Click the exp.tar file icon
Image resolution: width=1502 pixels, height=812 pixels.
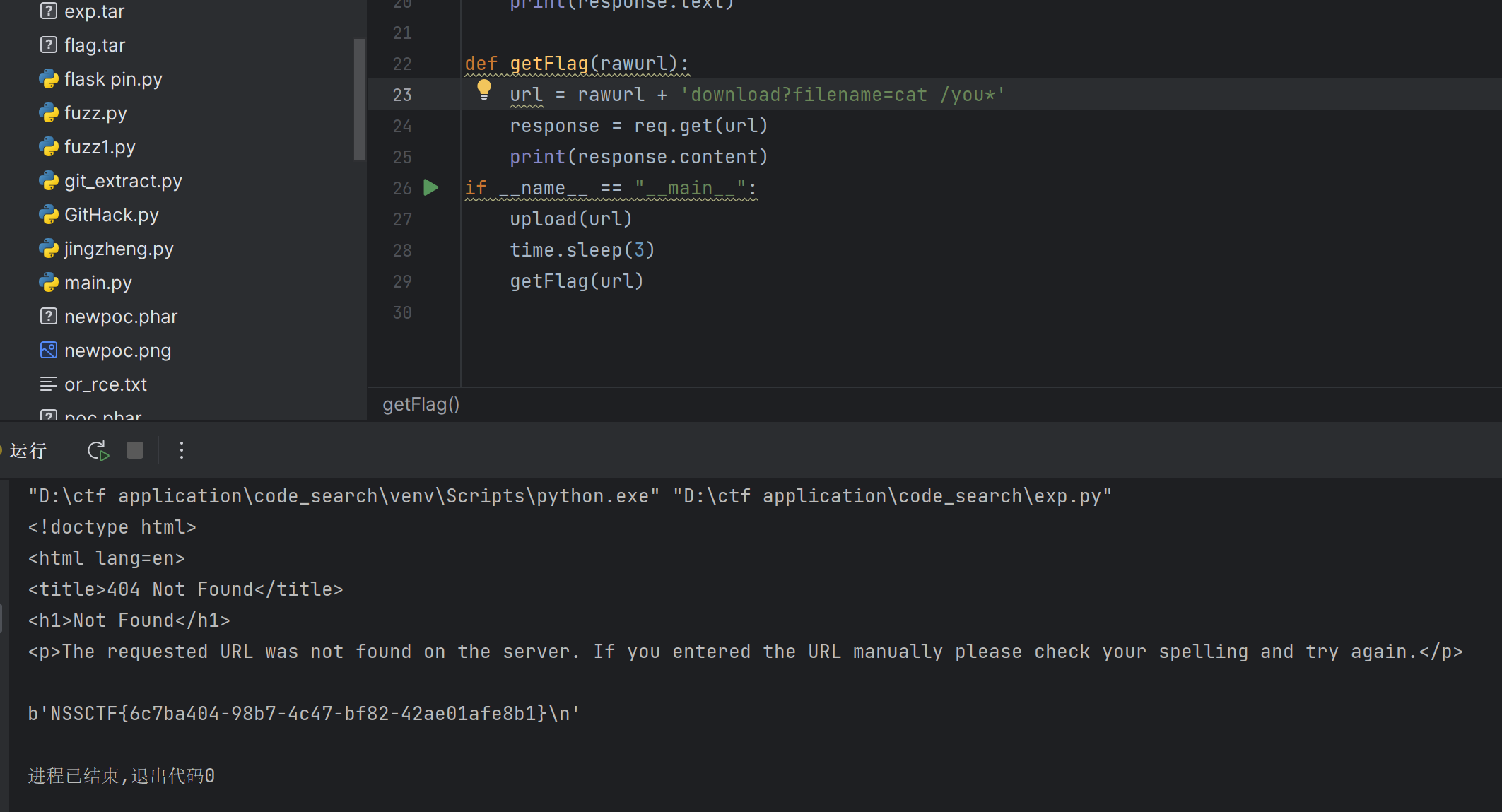pos(48,11)
